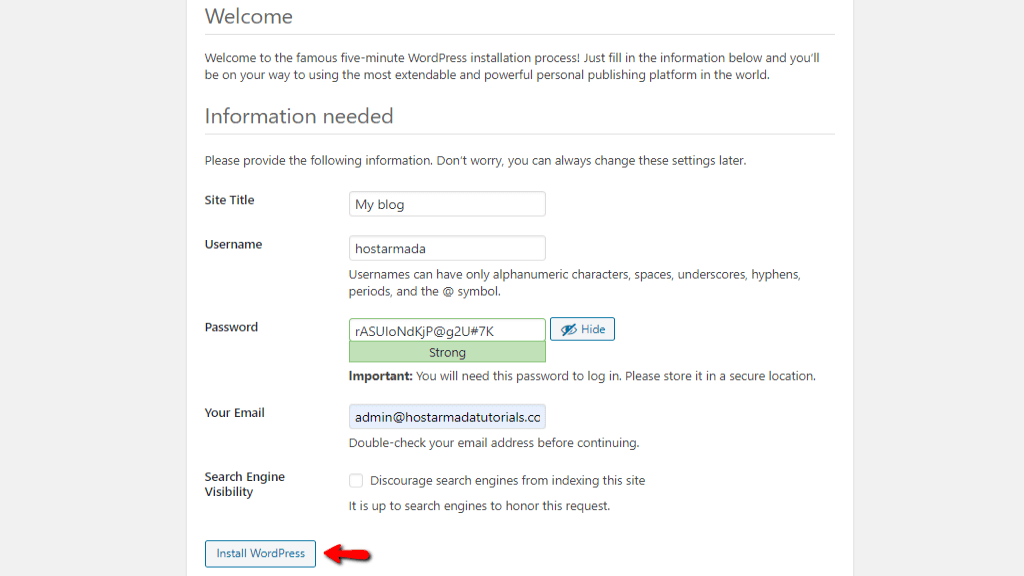
Task: Click the five-minute WordPress installation intro paragraph
Action: 512,66
